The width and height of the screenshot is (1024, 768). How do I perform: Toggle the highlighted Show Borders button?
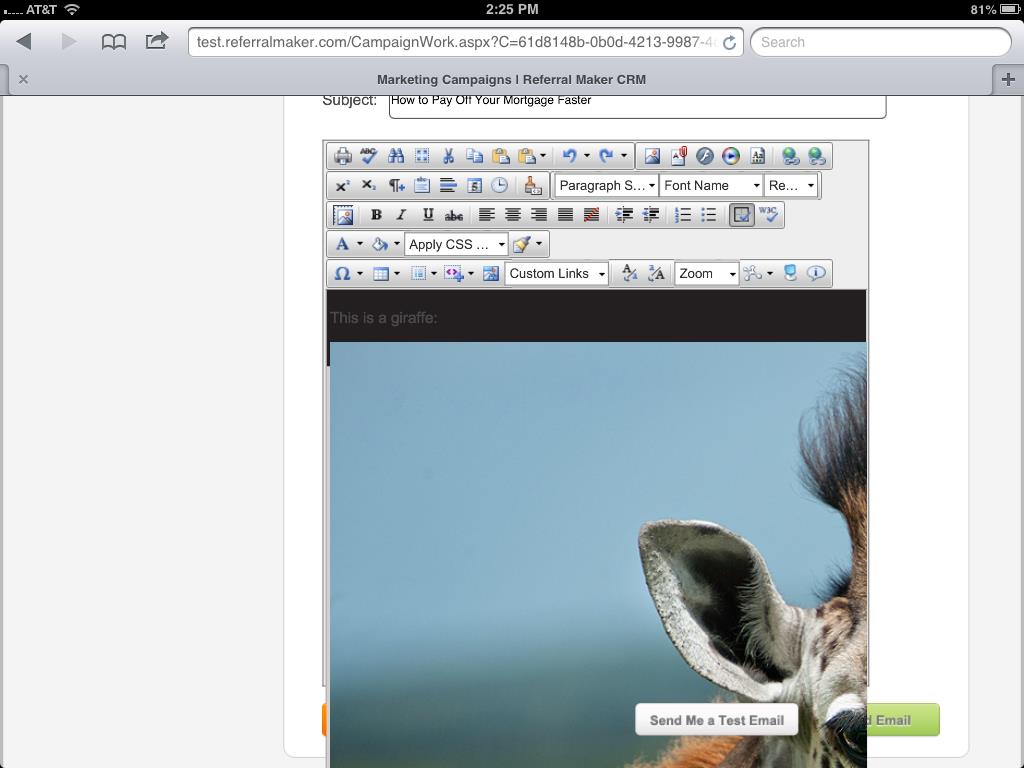[x=741, y=215]
